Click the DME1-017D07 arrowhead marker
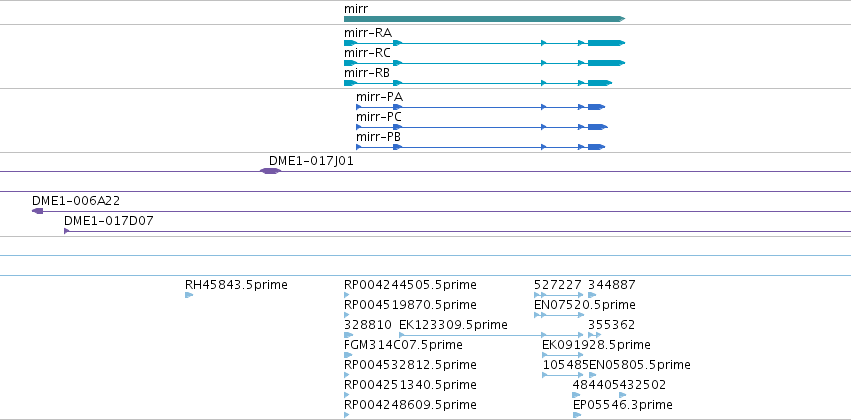Screen dimensions: 851x420 66,231
